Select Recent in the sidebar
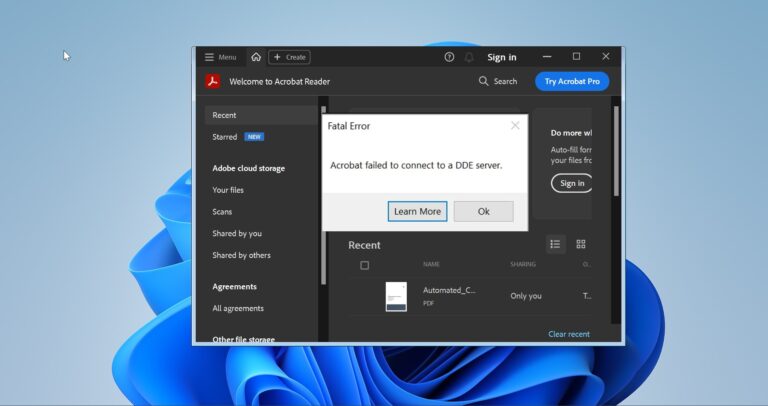768x406 pixels. [x=261, y=115]
